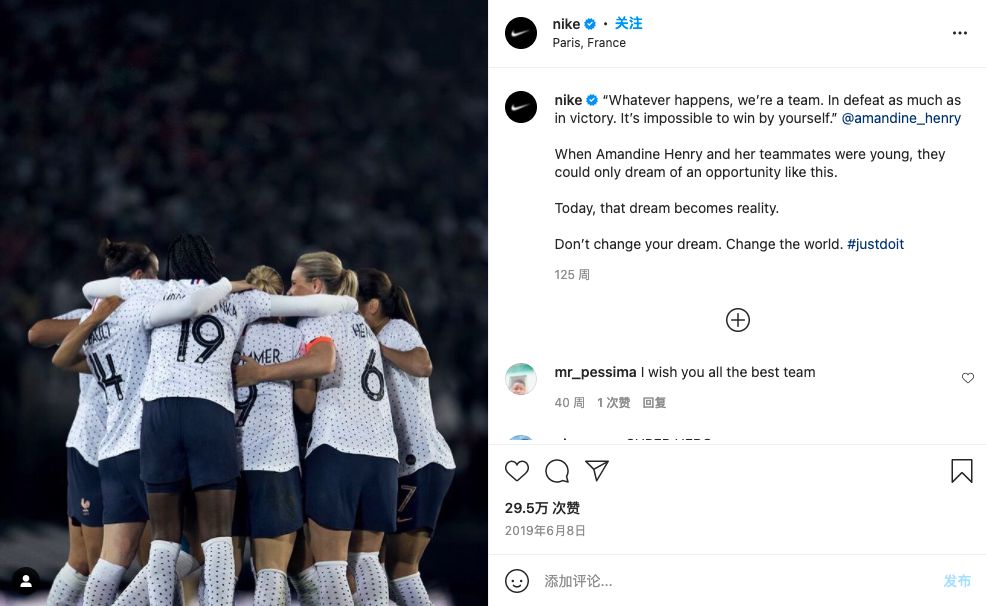
Task: Click the Paris, France location link
Action: pos(589,43)
